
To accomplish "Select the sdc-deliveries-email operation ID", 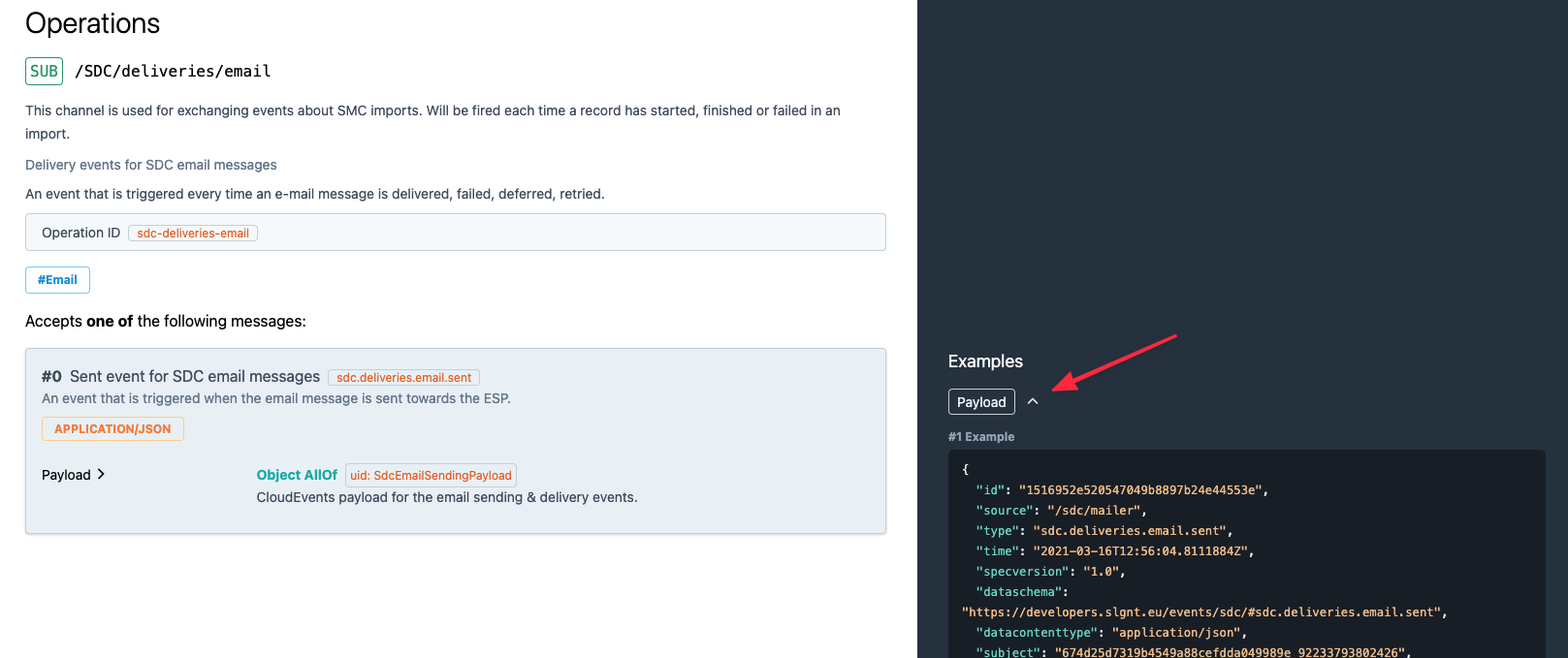I will (193, 234).
